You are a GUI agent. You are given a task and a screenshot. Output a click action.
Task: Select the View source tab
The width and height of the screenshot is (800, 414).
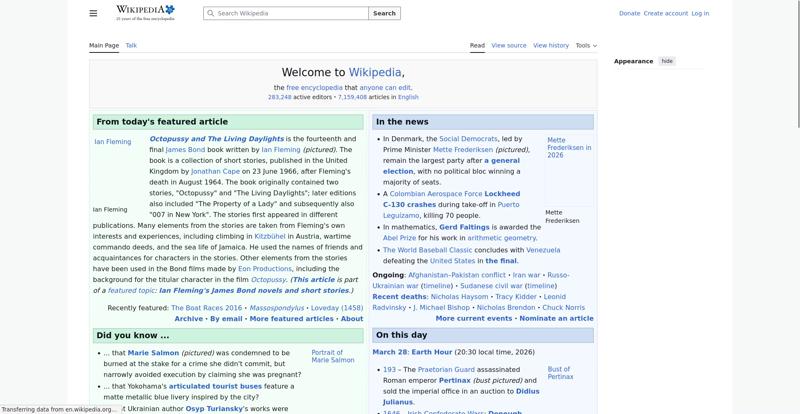[508, 45]
